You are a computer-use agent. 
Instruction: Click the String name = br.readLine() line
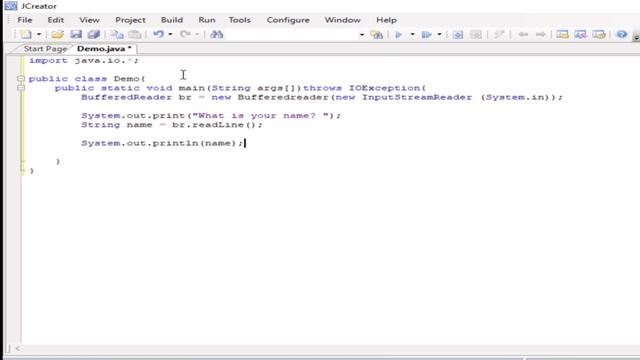point(172,125)
